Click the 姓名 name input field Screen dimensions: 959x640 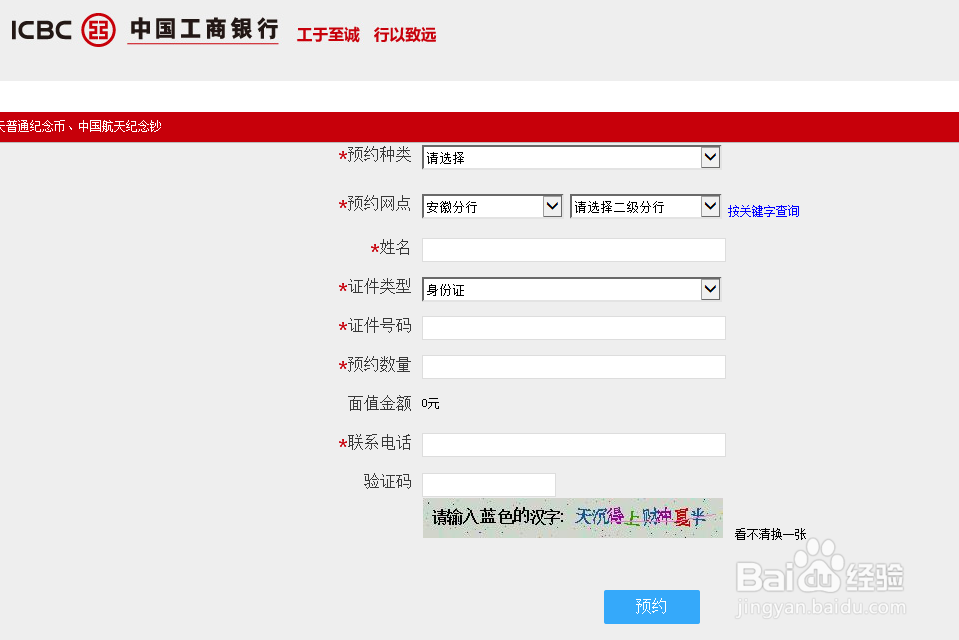coord(573,249)
